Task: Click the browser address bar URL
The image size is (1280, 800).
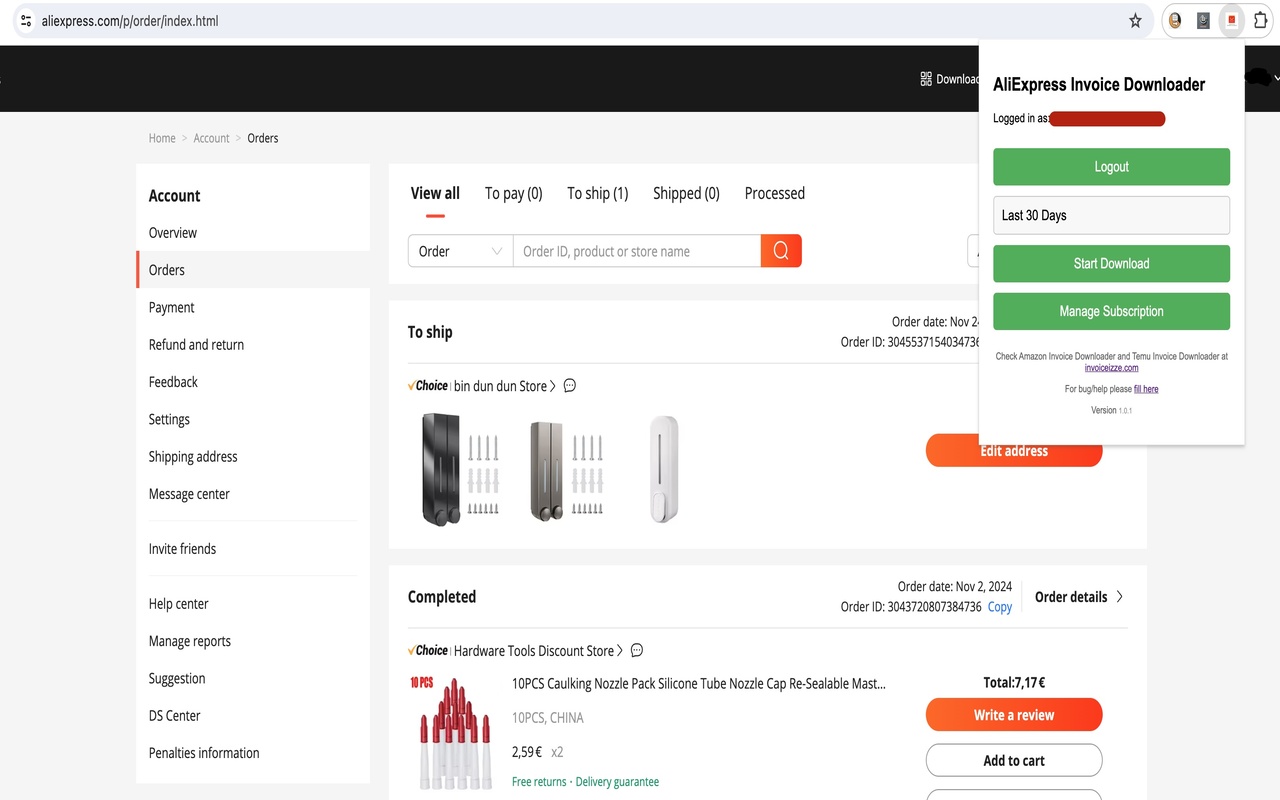Action: [x=130, y=20]
